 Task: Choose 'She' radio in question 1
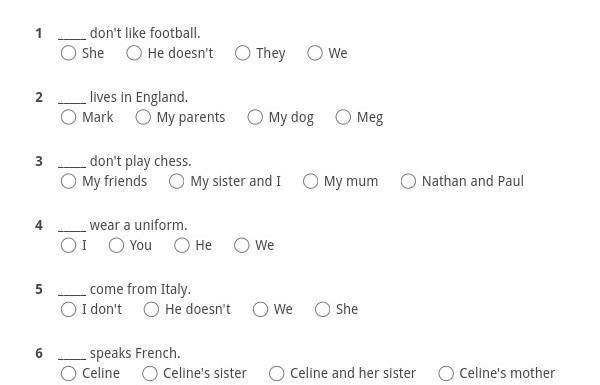pyautogui.click(x=68, y=53)
